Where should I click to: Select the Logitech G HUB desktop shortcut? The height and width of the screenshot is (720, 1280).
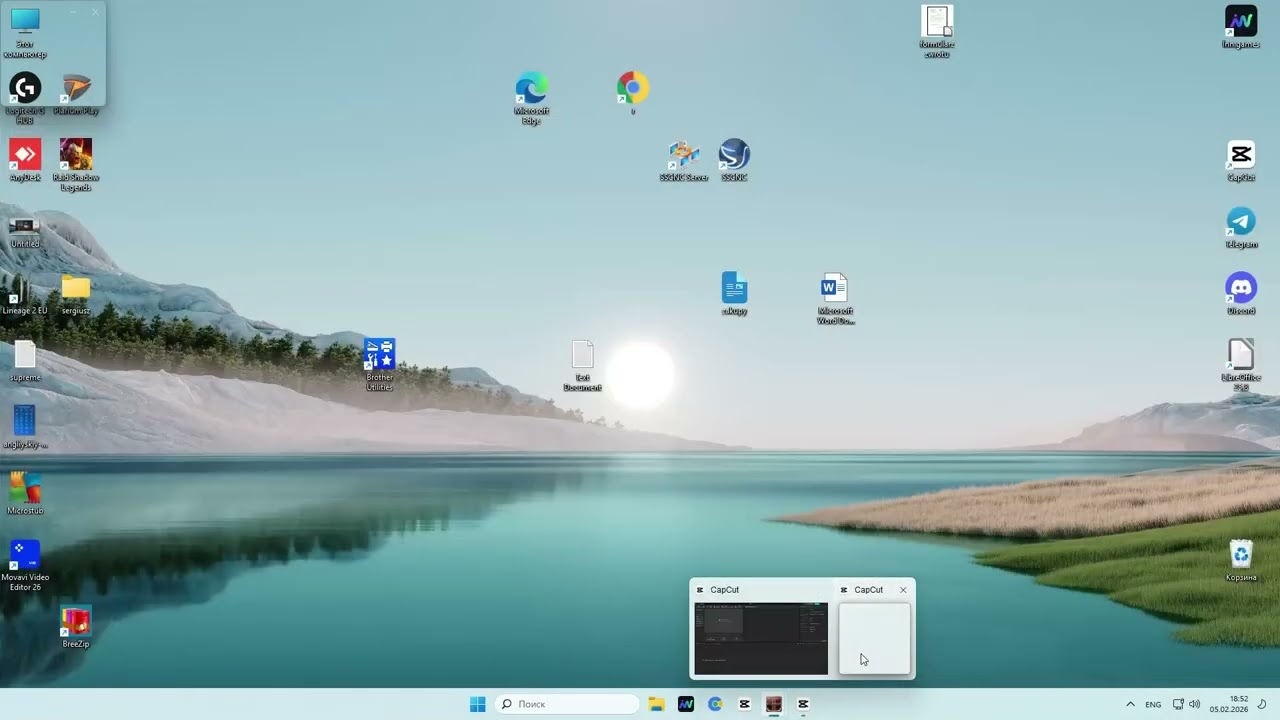point(25,97)
